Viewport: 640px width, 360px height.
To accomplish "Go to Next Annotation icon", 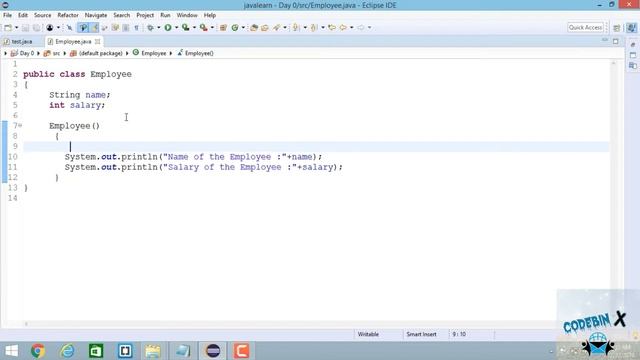I will 296,28.
